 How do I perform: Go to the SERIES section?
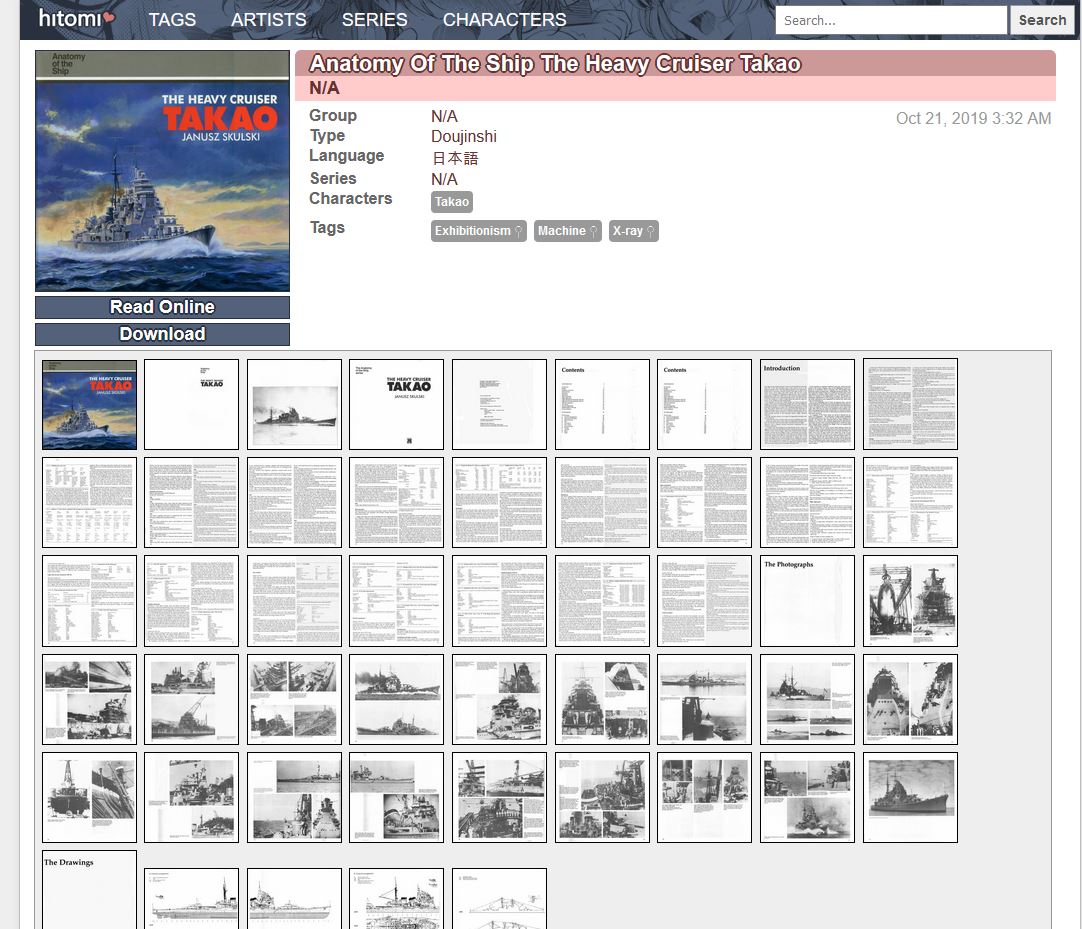point(374,20)
